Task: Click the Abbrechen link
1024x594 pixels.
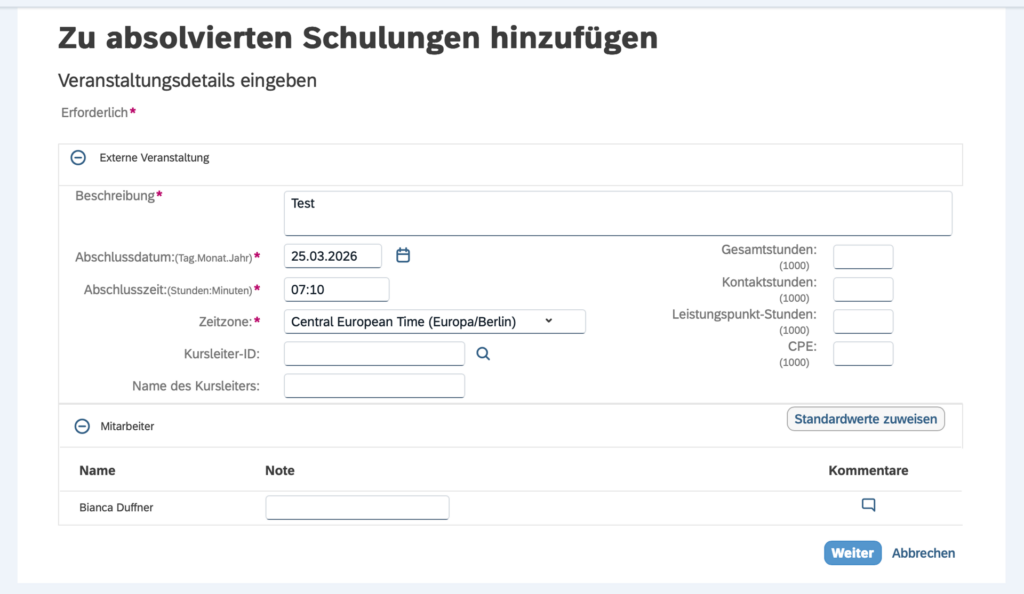Action: 923,553
